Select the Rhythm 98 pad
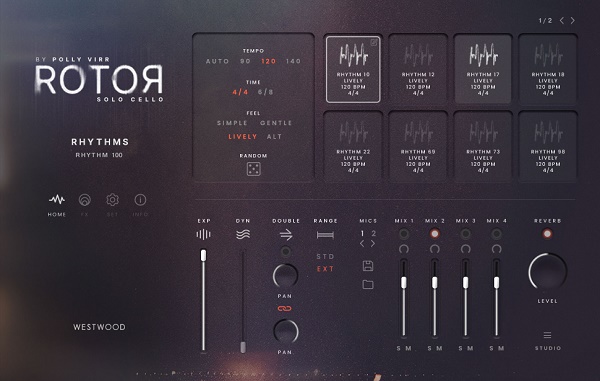 tap(548, 147)
